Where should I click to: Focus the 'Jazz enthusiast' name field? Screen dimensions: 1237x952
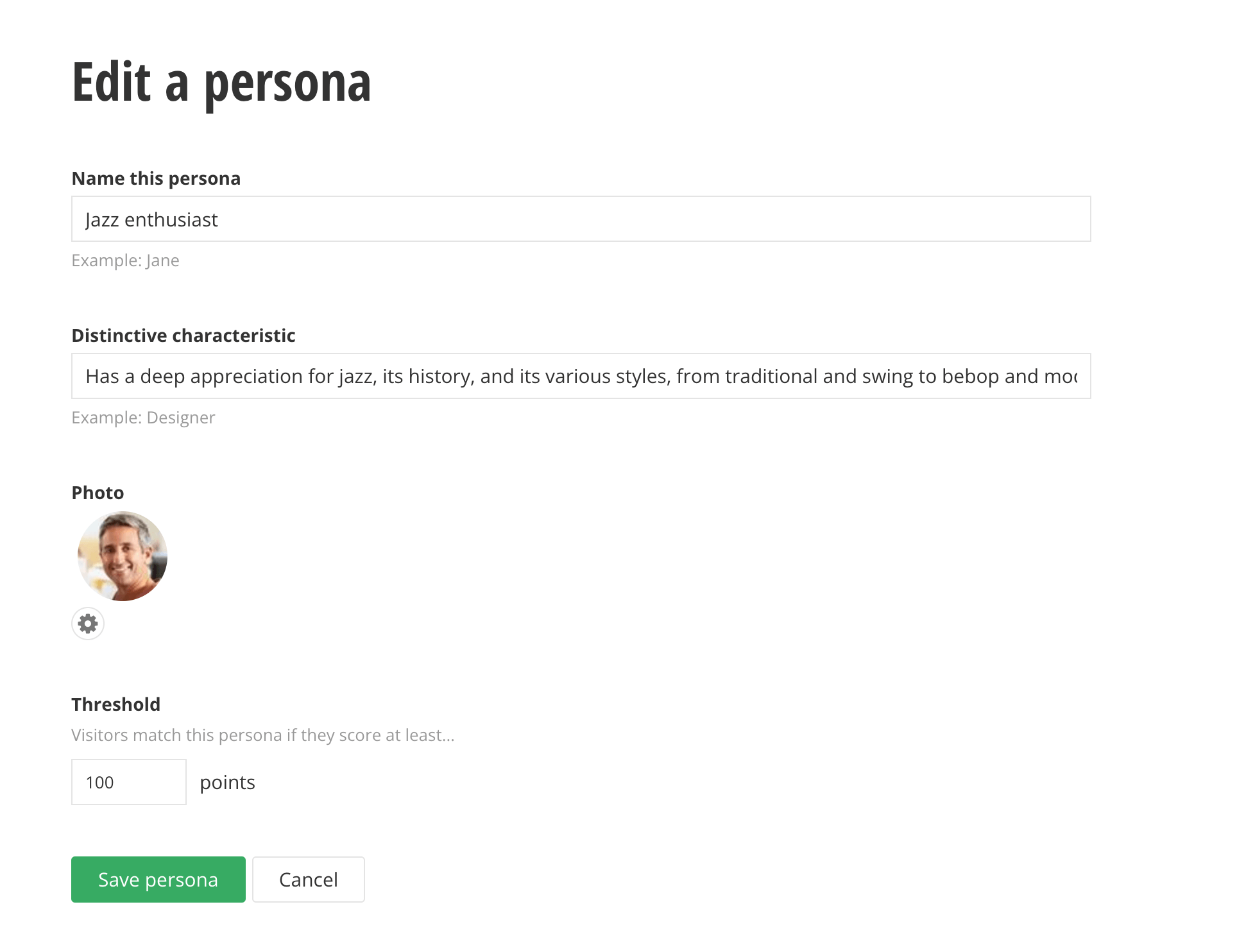pyautogui.click(x=581, y=219)
